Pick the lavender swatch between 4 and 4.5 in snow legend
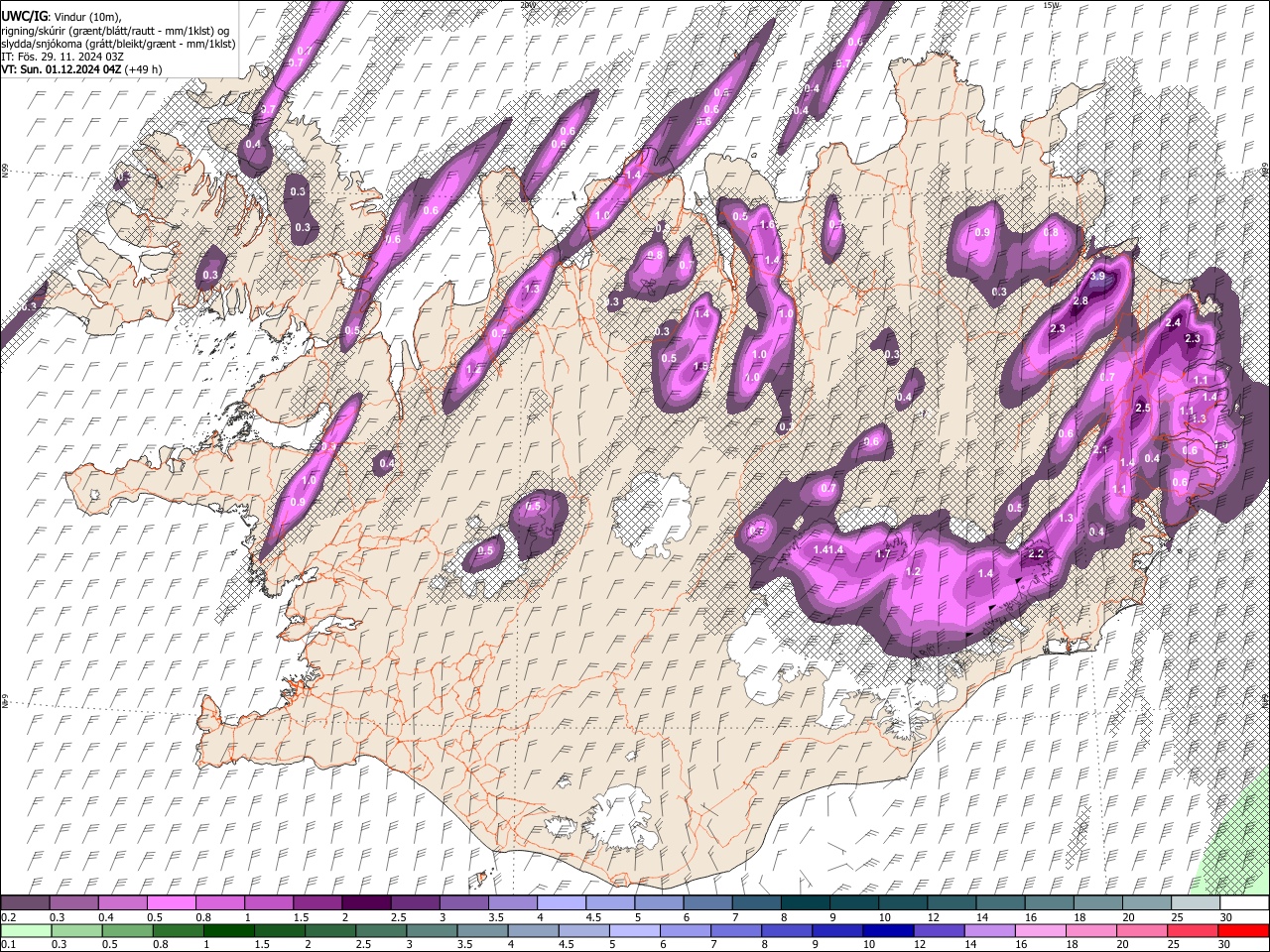The height and width of the screenshot is (952, 1270). [561, 903]
